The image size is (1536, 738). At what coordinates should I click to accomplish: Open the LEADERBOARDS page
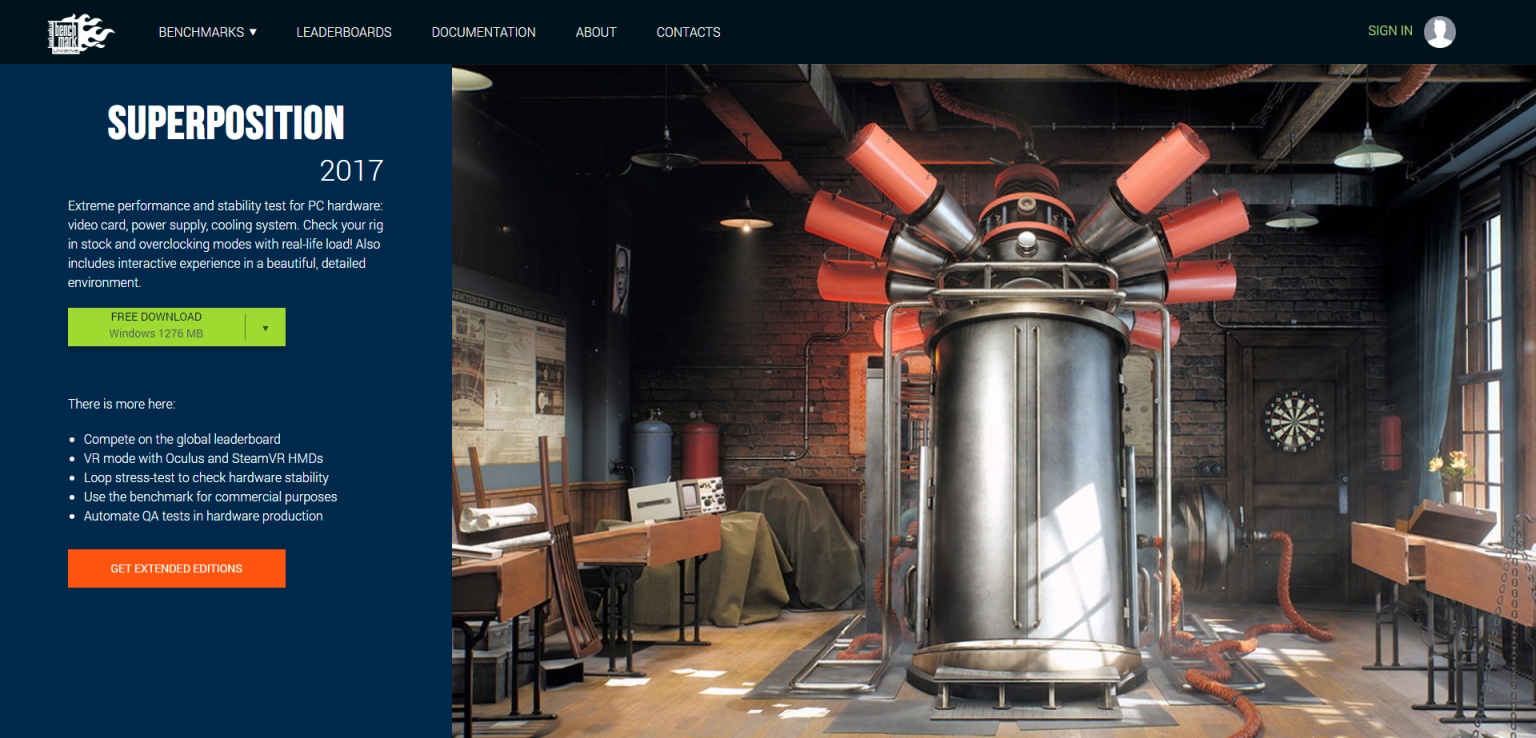(344, 32)
